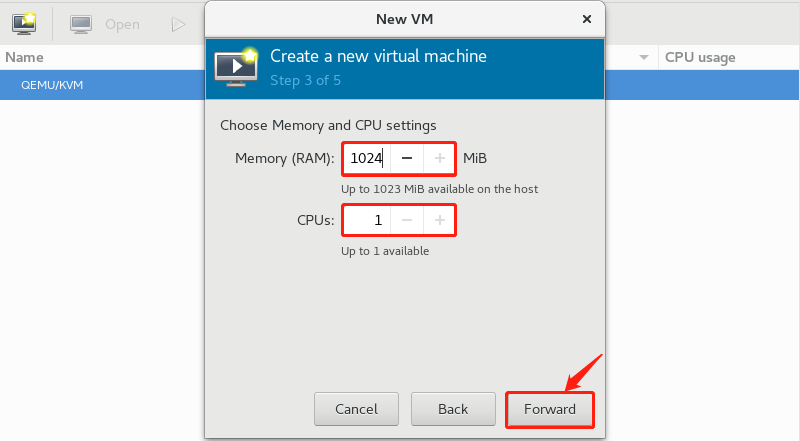Click the Open label in the toolbar
This screenshot has width=800, height=441.
[x=122, y=24]
